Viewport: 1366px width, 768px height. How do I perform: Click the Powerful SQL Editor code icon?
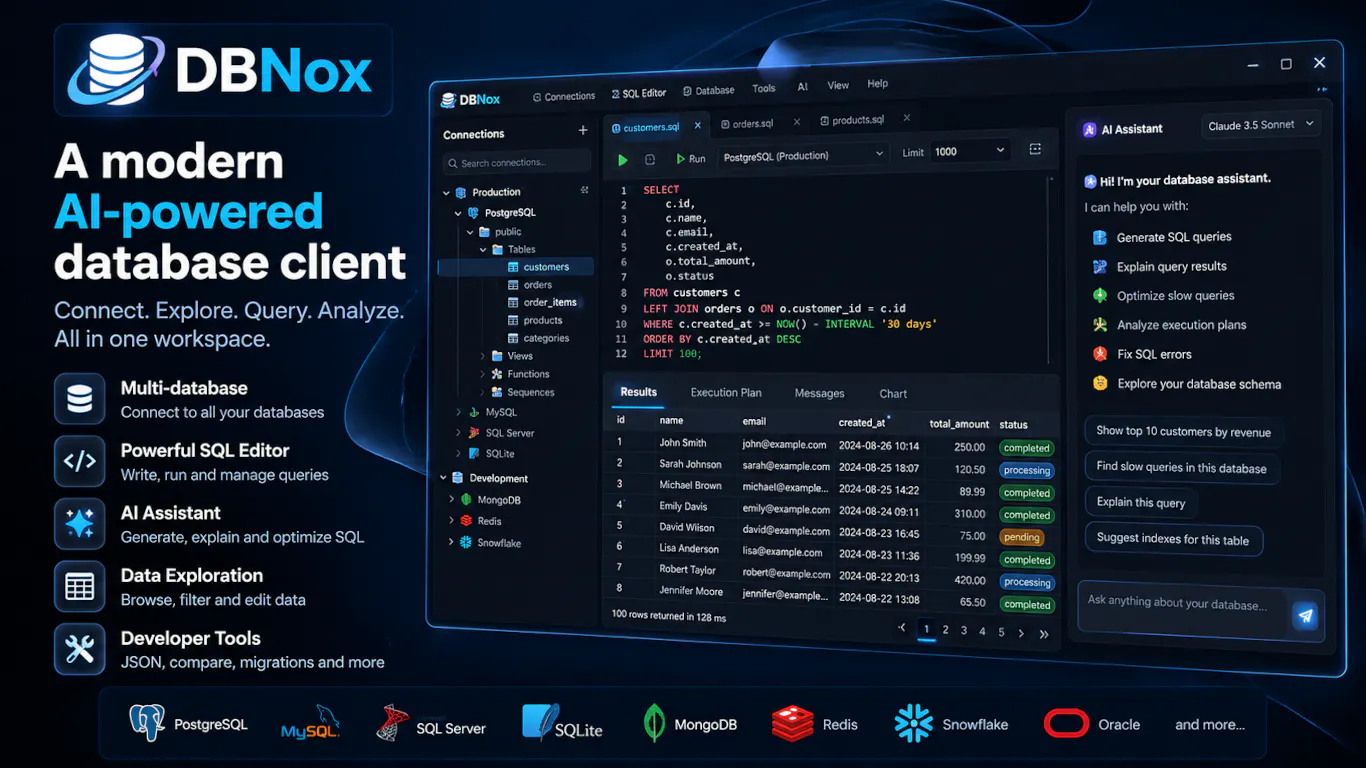(80, 461)
